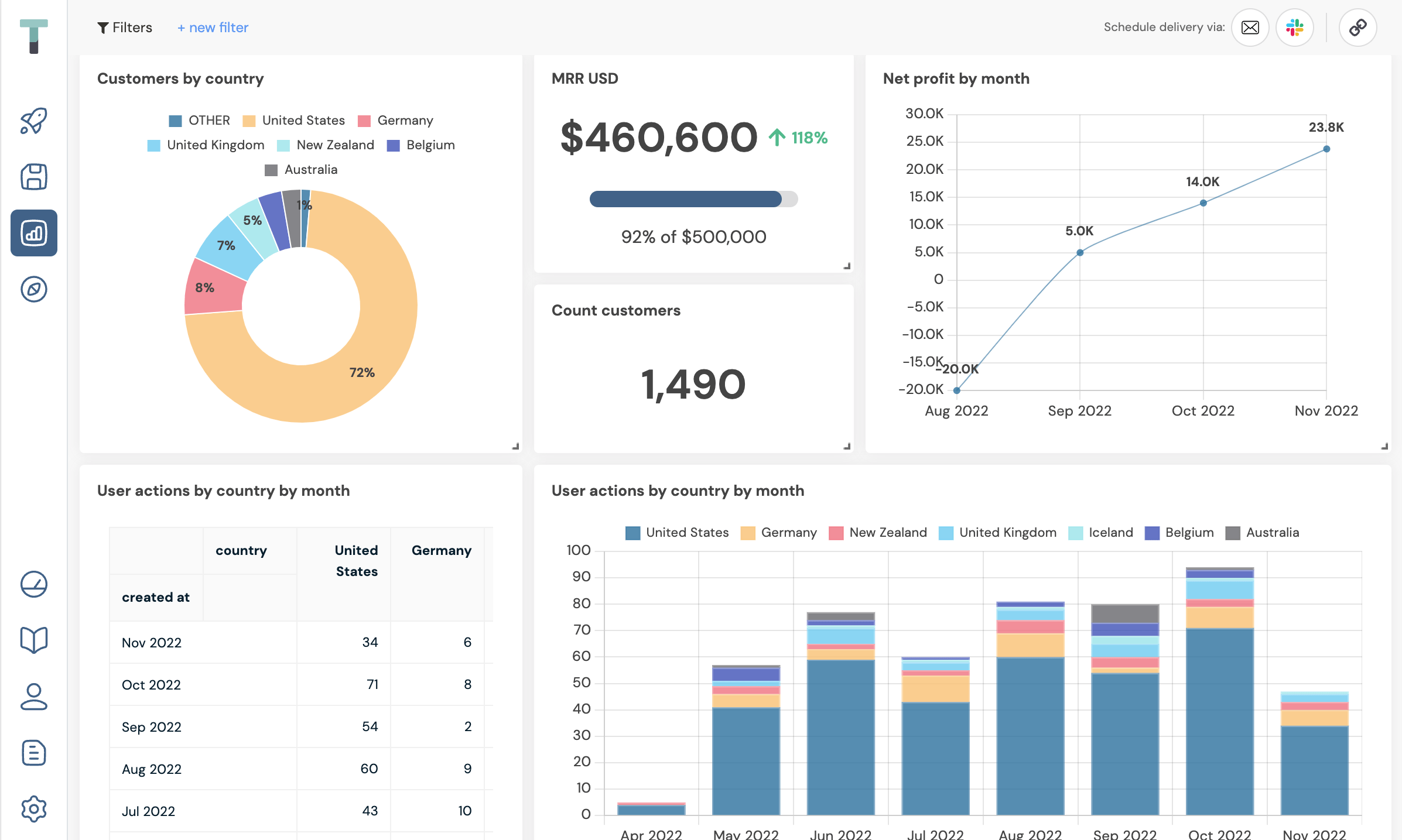Click the Nov 2022 point on profit line
1402x840 pixels.
point(1326,149)
